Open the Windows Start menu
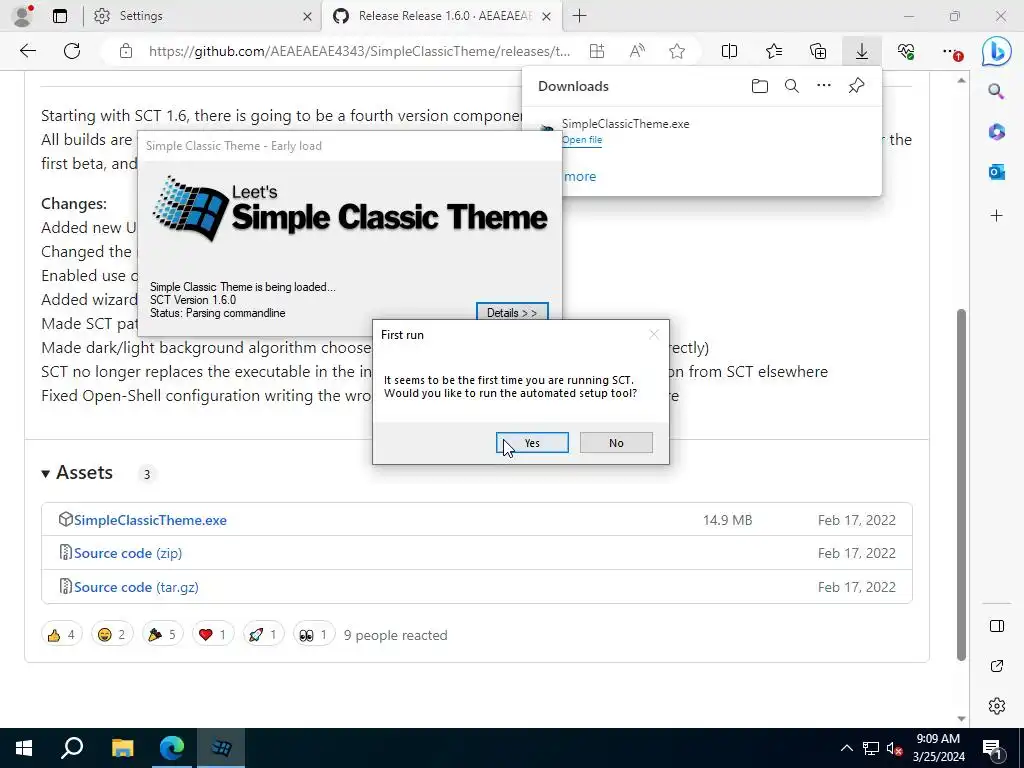 (24, 748)
